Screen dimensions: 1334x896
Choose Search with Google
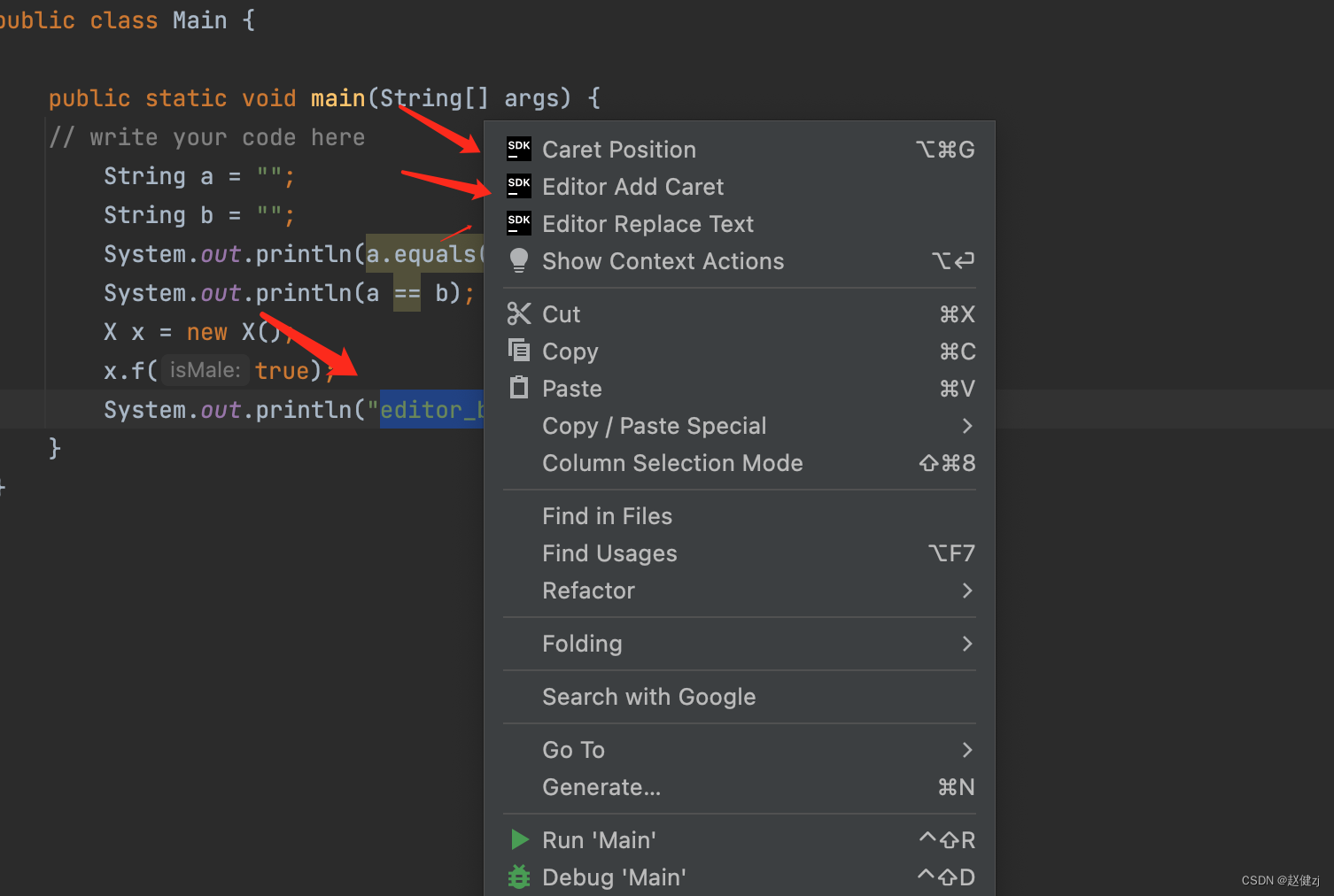740,697
